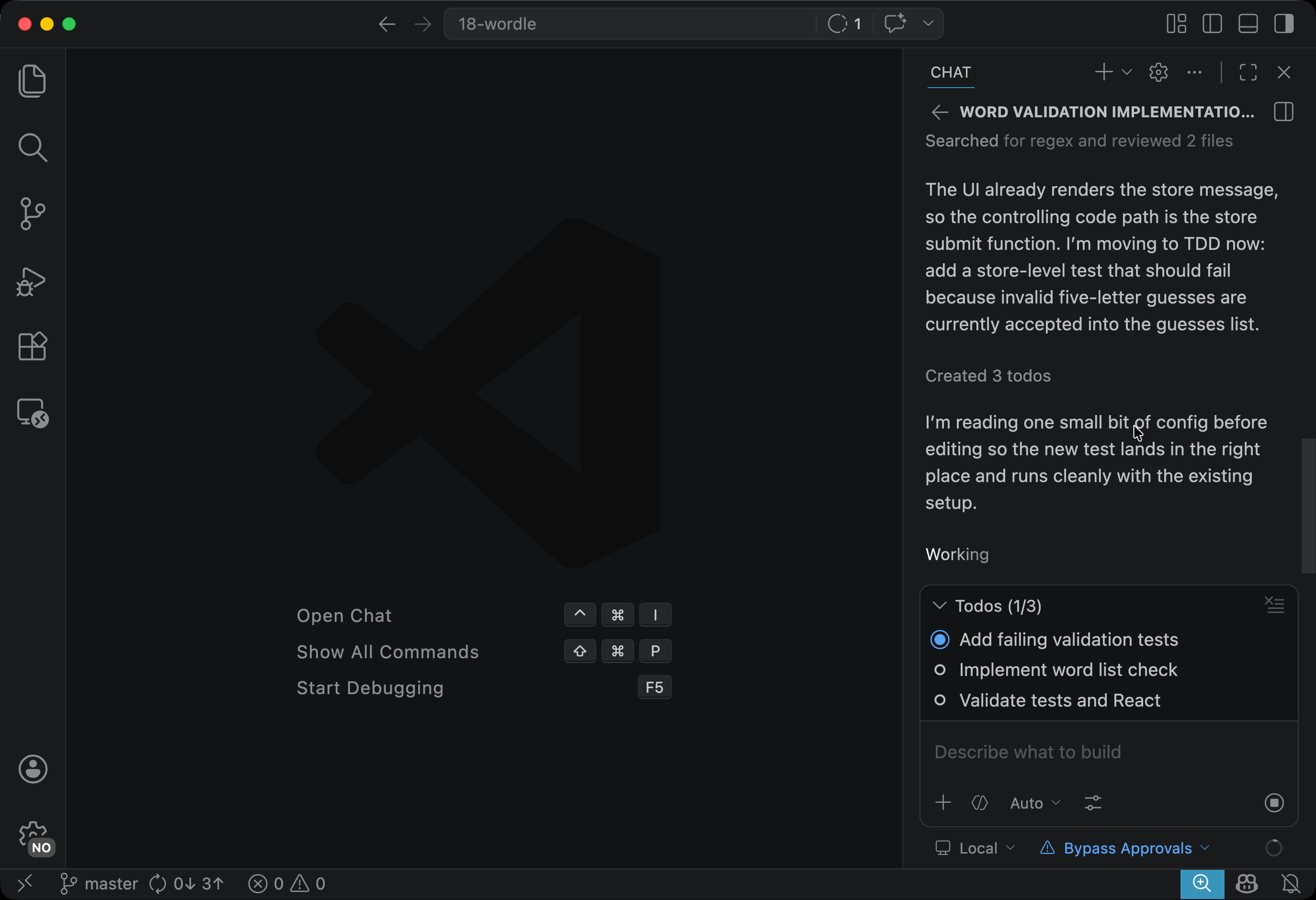Image resolution: width=1316 pixels, height=900 pixels.
Task: Go back from Word Validation session
Action: 940,112
